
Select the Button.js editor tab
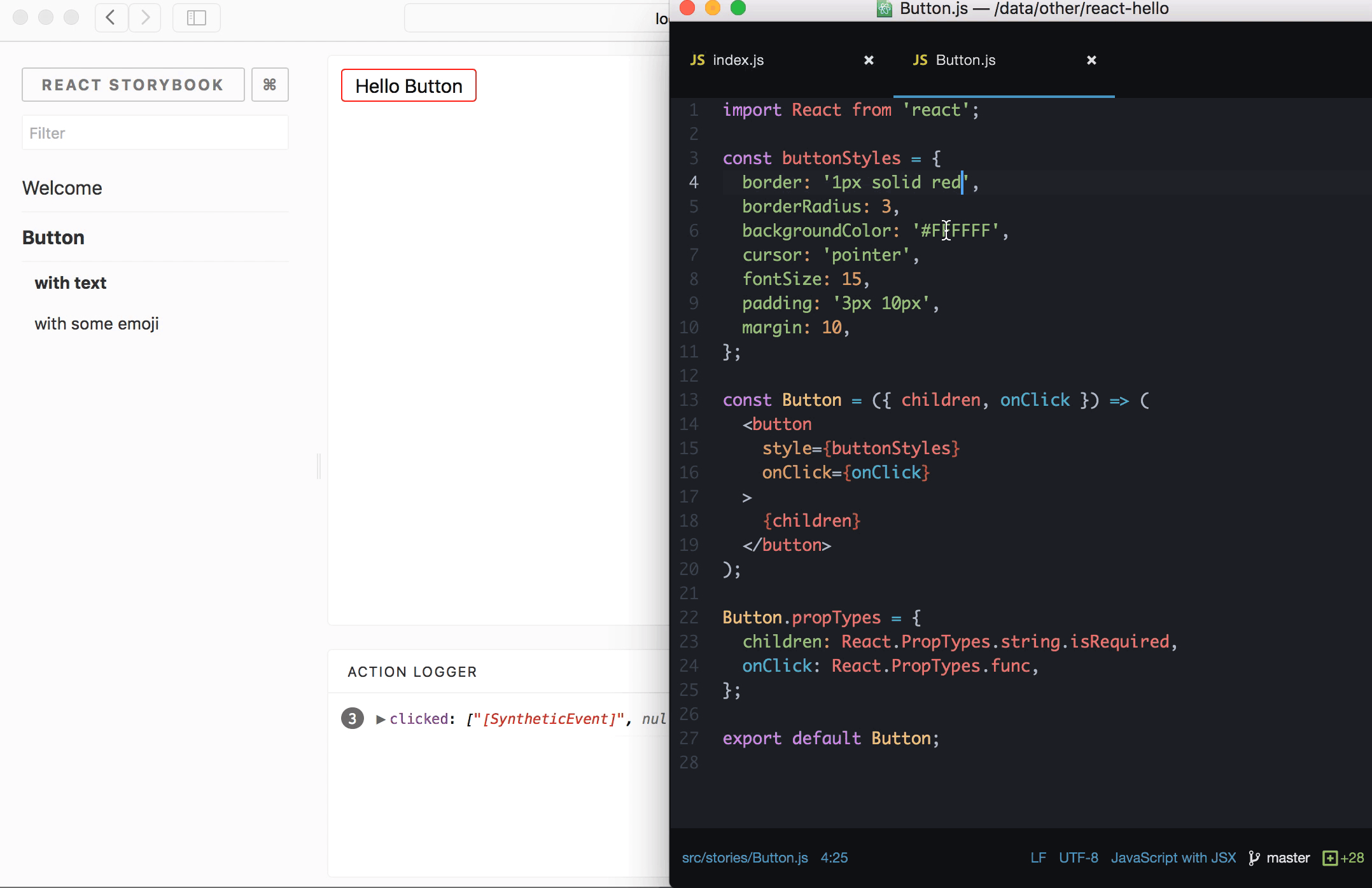pyautogui.click(x=965, y=60)
